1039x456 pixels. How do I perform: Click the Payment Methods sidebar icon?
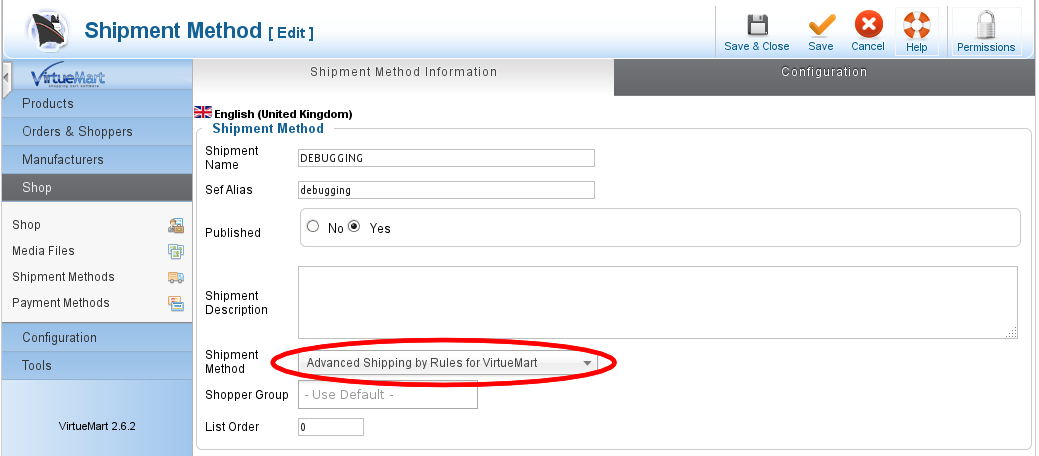[x=176, y=303]
